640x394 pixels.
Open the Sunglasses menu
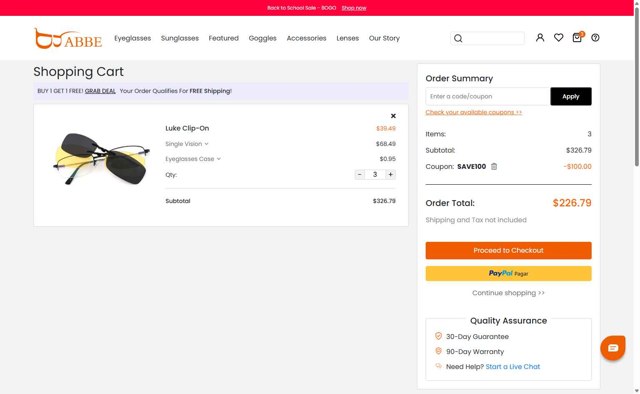180,38
